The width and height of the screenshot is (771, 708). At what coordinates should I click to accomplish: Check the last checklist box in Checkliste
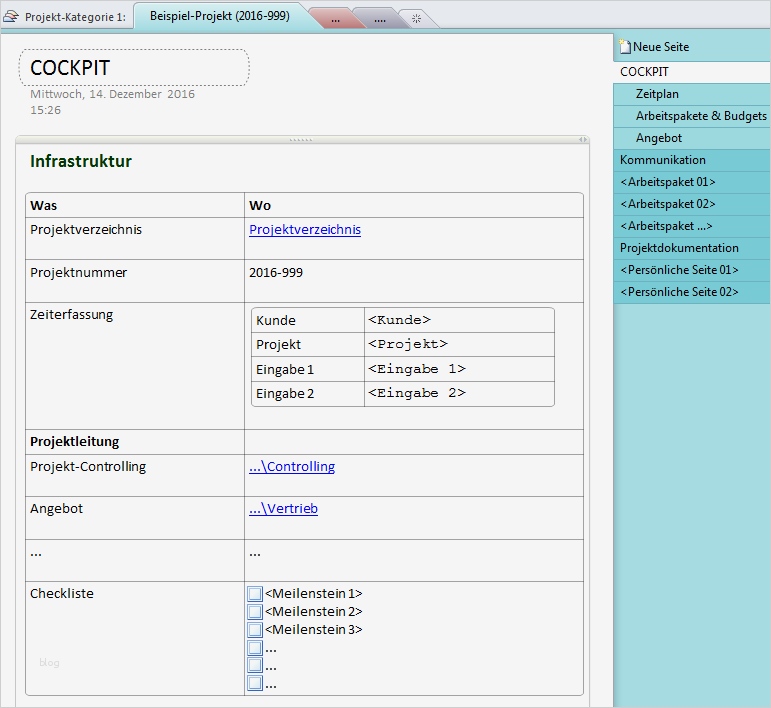(x=255, y=684)
